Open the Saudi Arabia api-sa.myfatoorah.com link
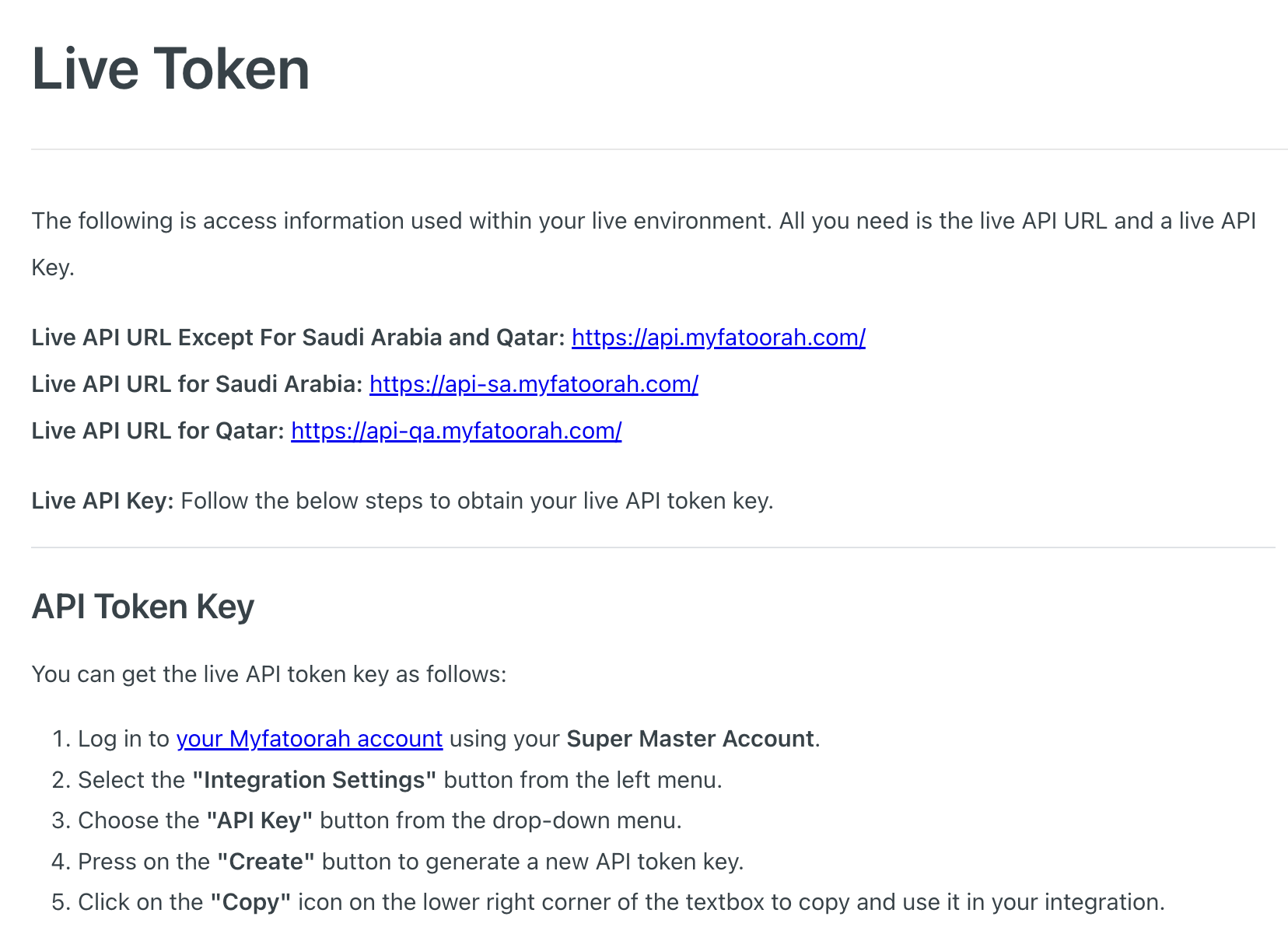The height and width of the screenshot is (934, 1288). (534, 384)
